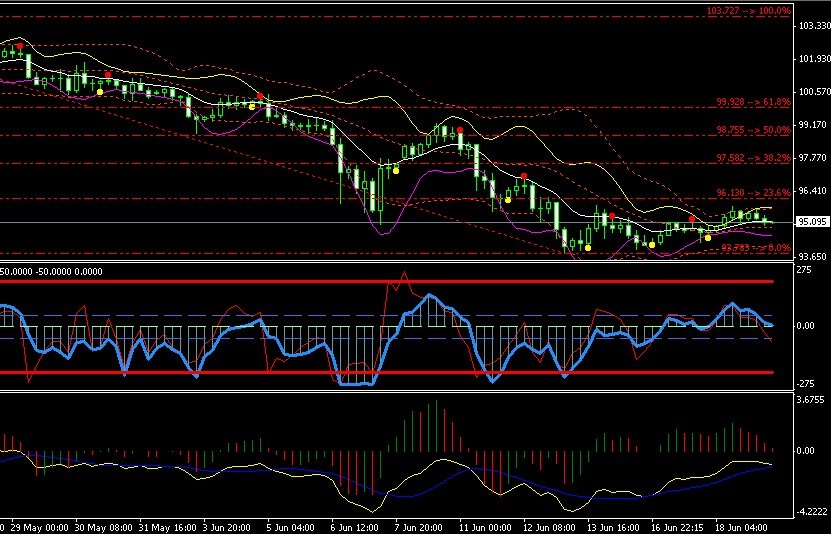Click 103.330 on the price scale
Viewport: 831px width, 534px height.
[814, 25]
